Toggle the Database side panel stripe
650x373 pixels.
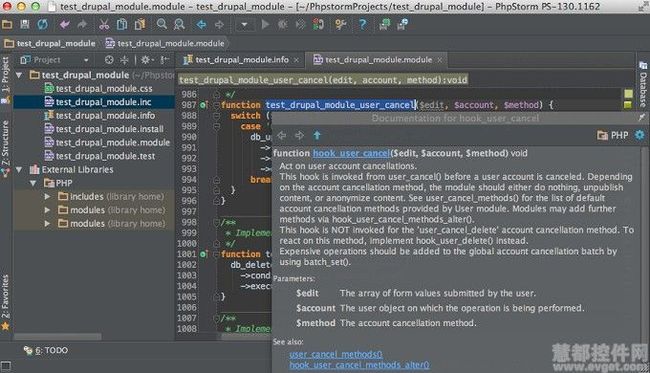pos(643,85)
